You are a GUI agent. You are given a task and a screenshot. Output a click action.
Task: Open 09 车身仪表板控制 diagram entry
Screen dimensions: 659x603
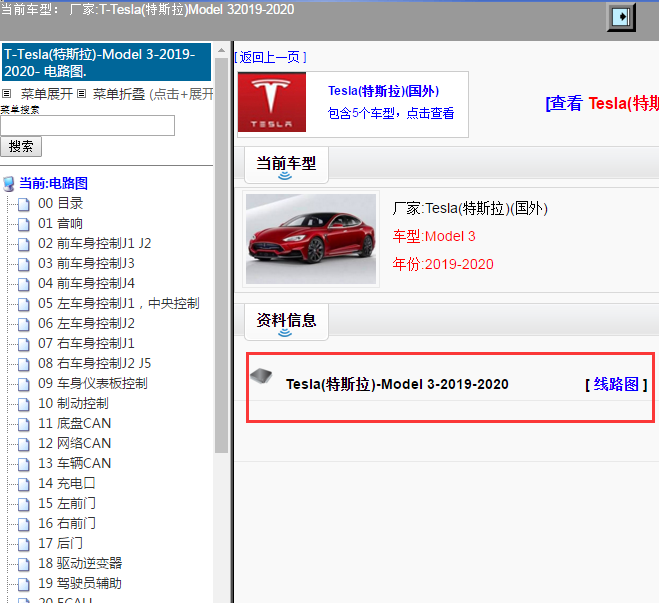point(92,384)
